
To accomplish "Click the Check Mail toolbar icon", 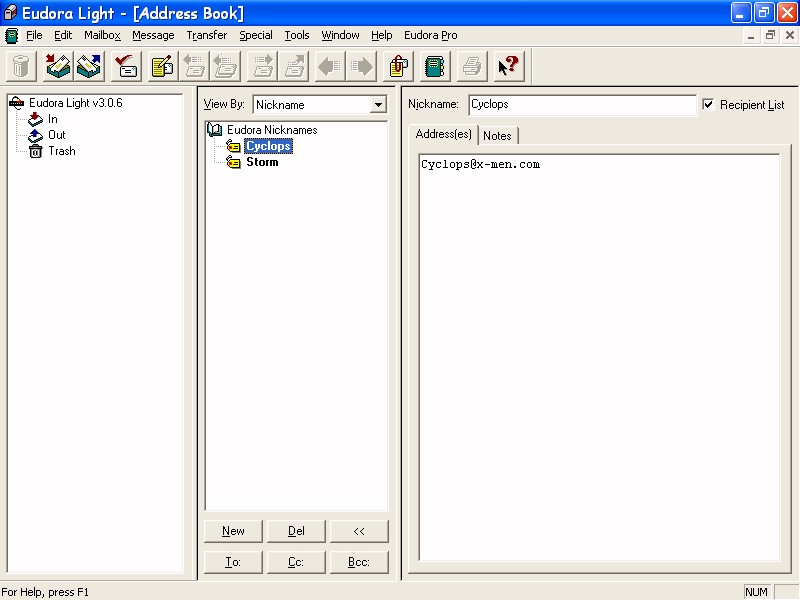I will [127, 66].
